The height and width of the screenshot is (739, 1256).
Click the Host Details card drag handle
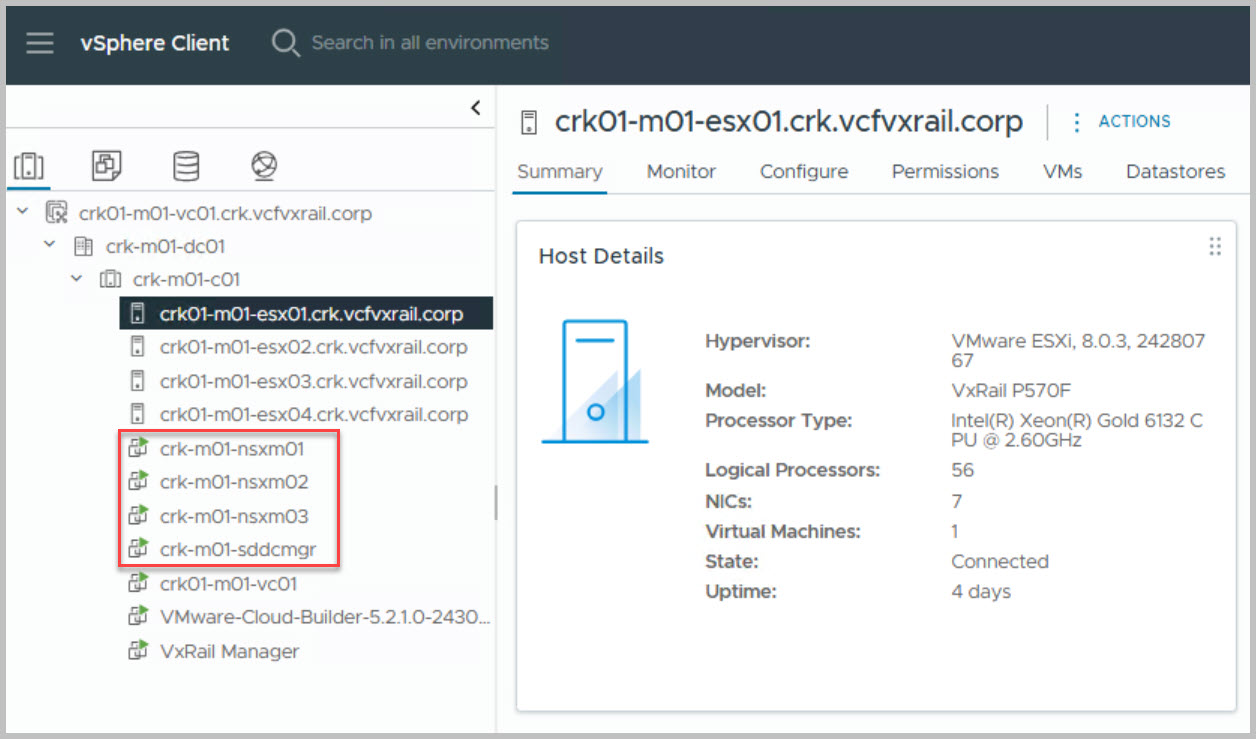pyautogui.click(x=1215, y=247)
